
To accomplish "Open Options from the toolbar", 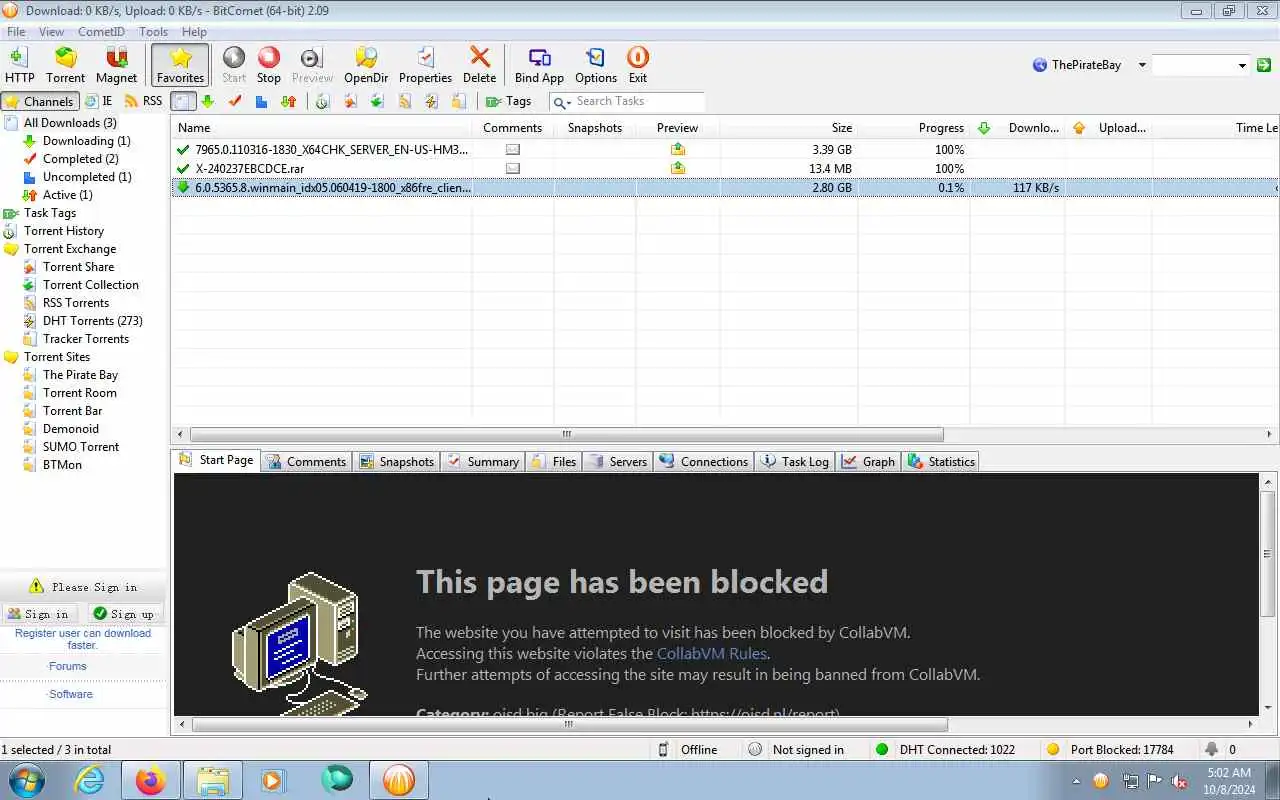I will pos(596,65).
